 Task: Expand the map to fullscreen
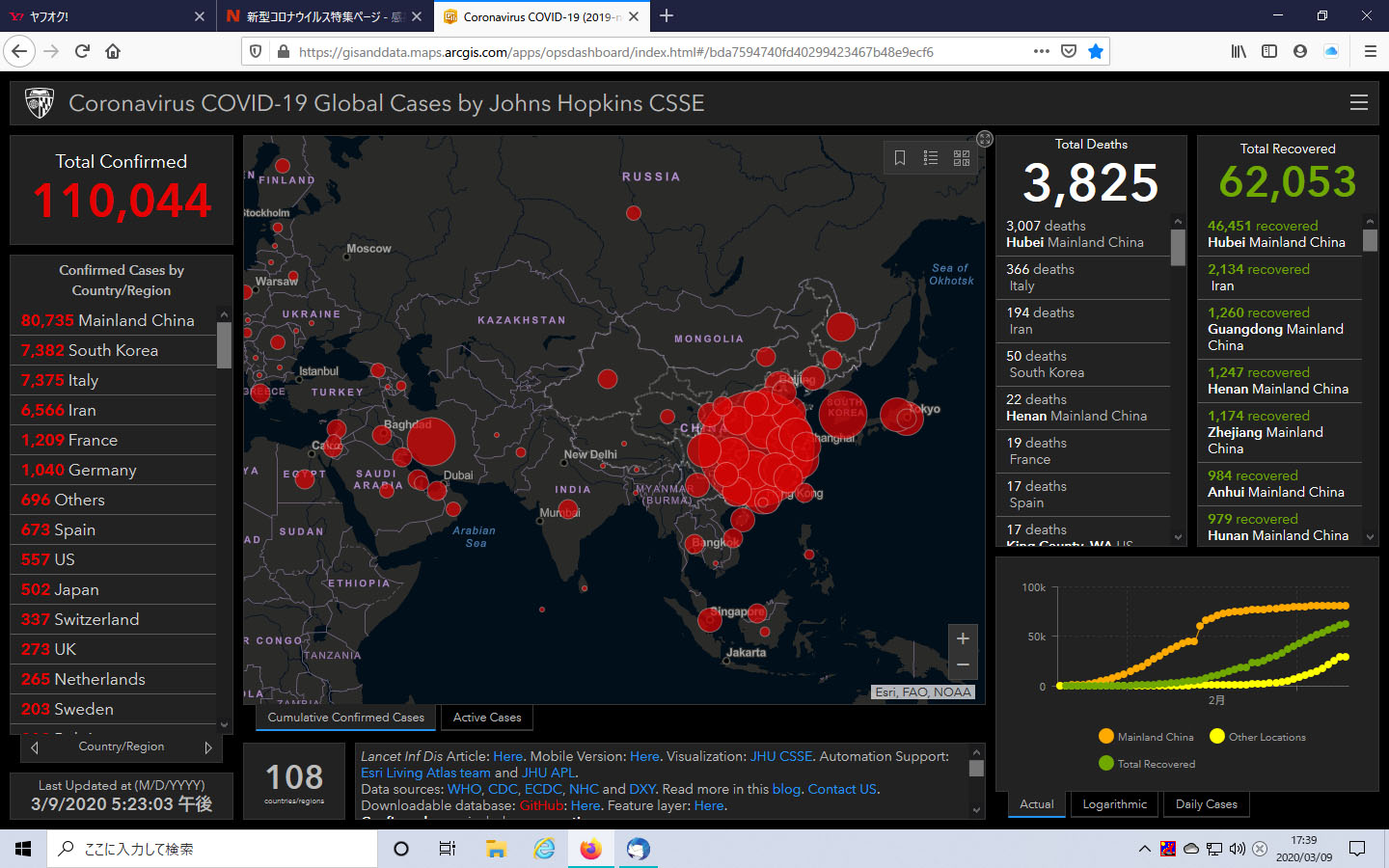tap(984, 139)
